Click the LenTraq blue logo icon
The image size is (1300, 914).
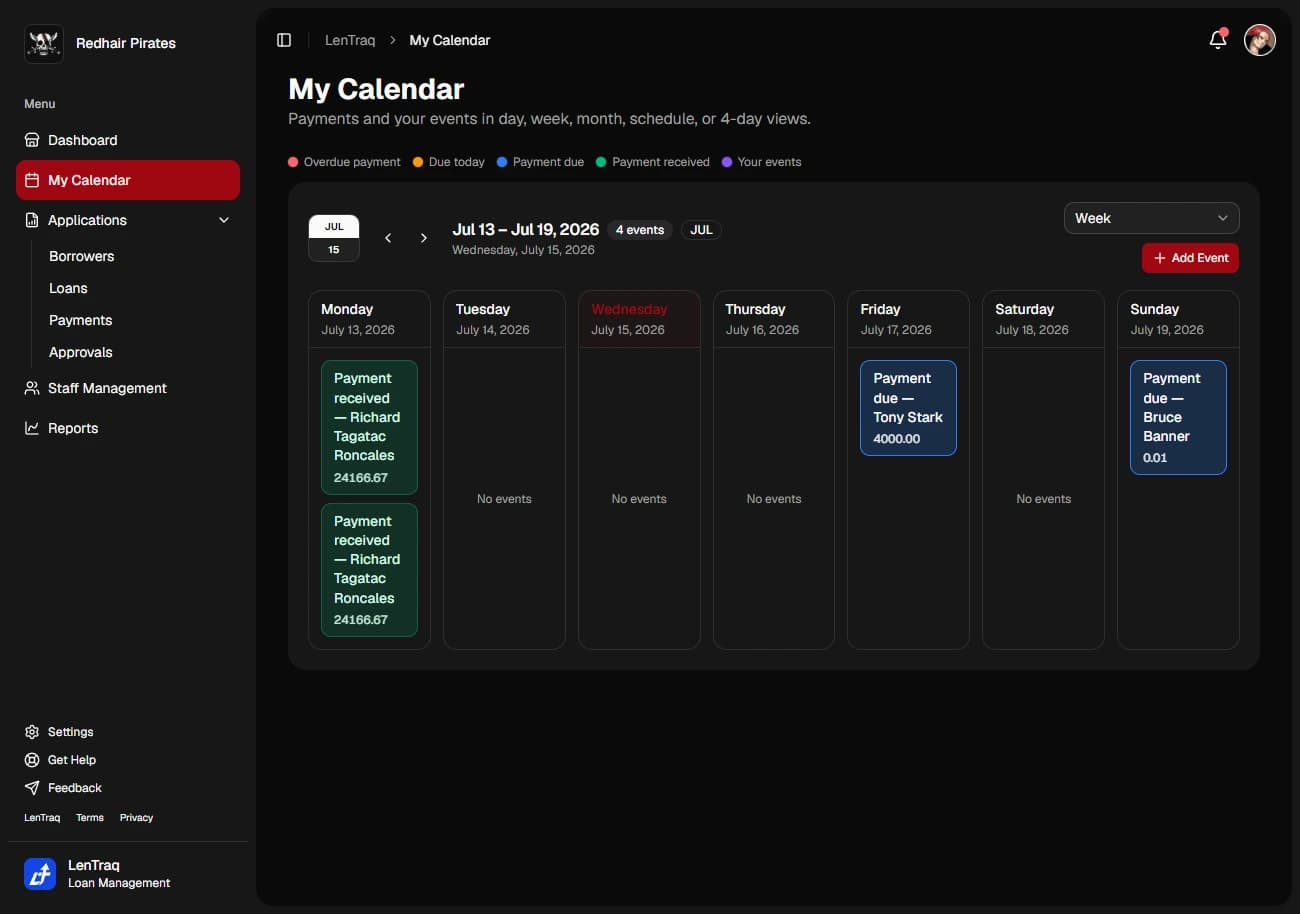click(40, 874)
